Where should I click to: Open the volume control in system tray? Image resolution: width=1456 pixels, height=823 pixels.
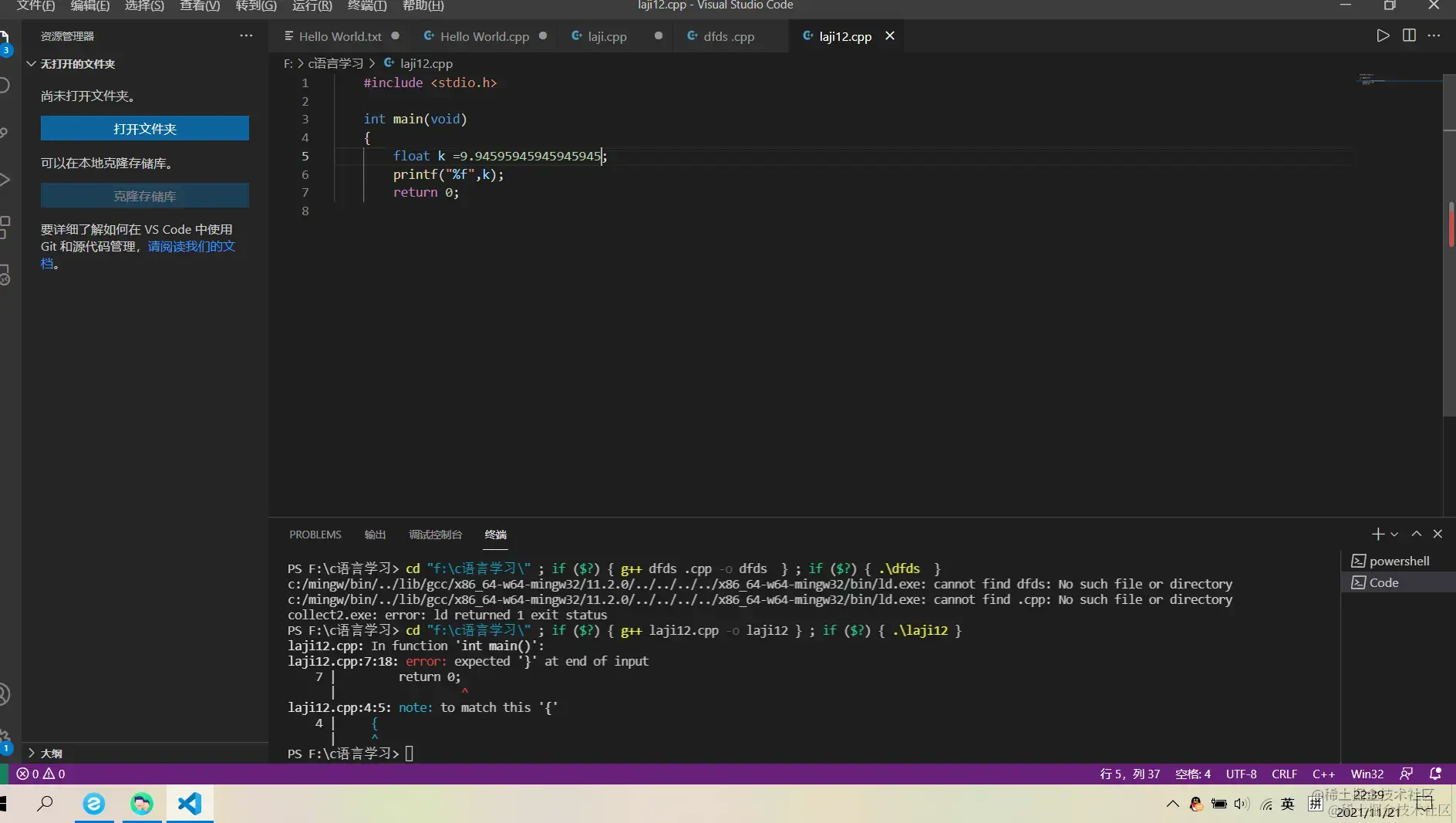[1242, 804]
